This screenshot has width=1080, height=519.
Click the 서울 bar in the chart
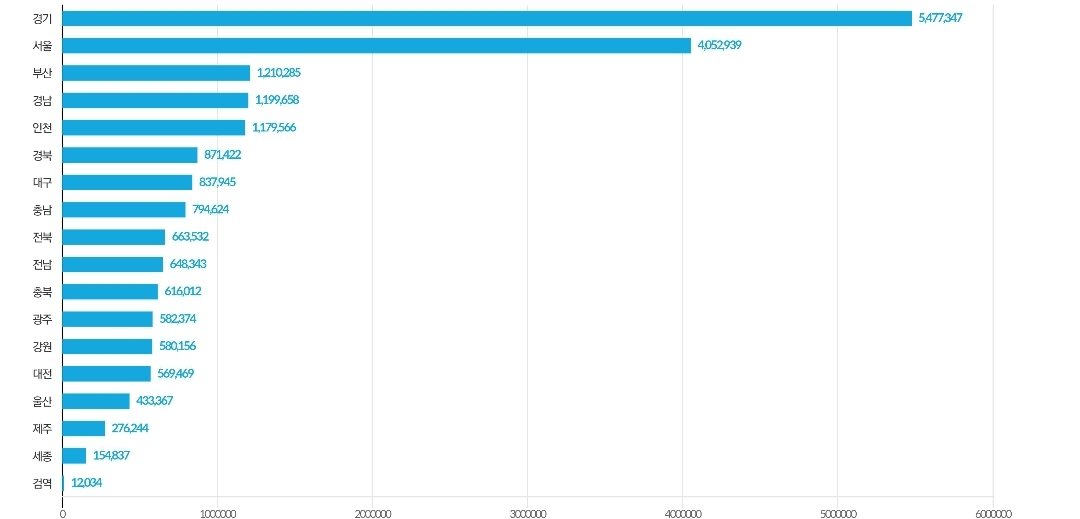(x=377, y=45)
